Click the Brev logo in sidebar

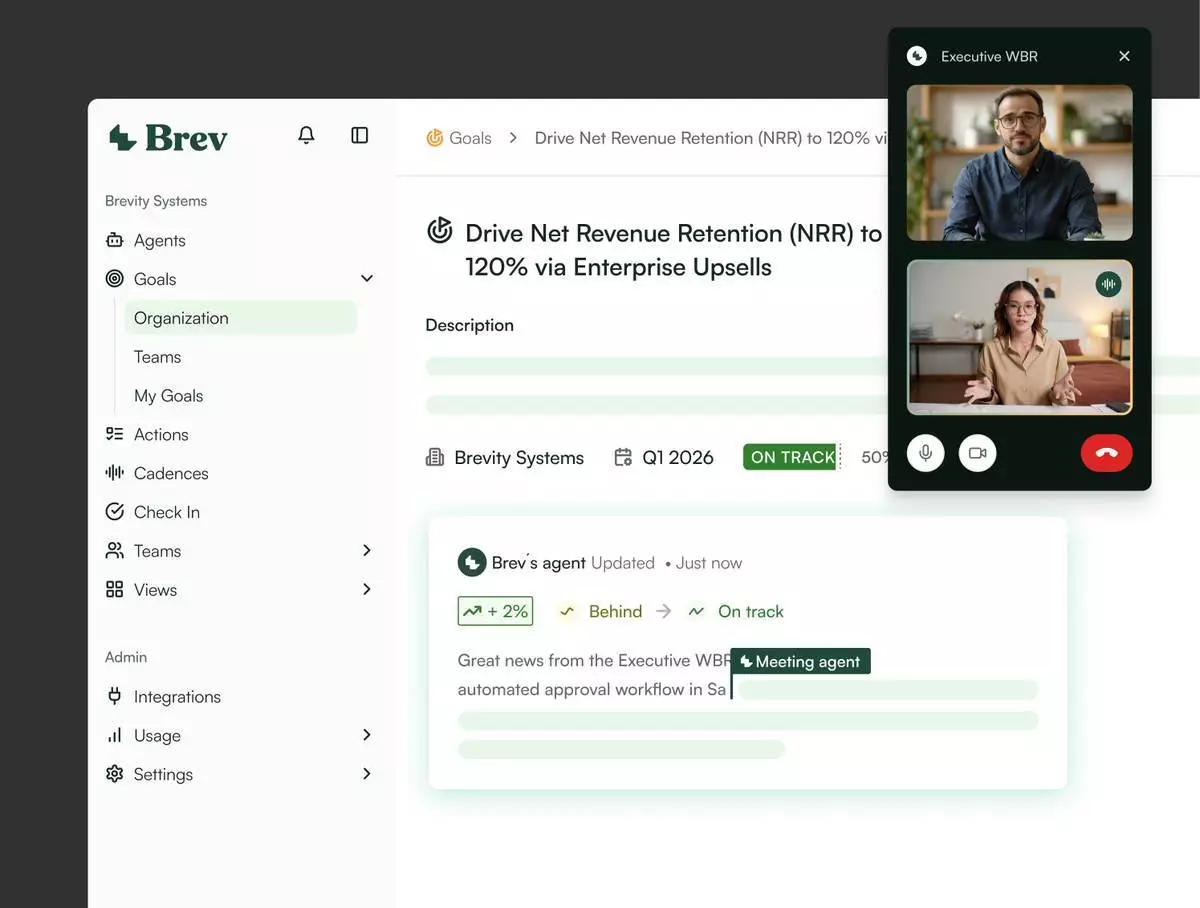click(168, 137)
